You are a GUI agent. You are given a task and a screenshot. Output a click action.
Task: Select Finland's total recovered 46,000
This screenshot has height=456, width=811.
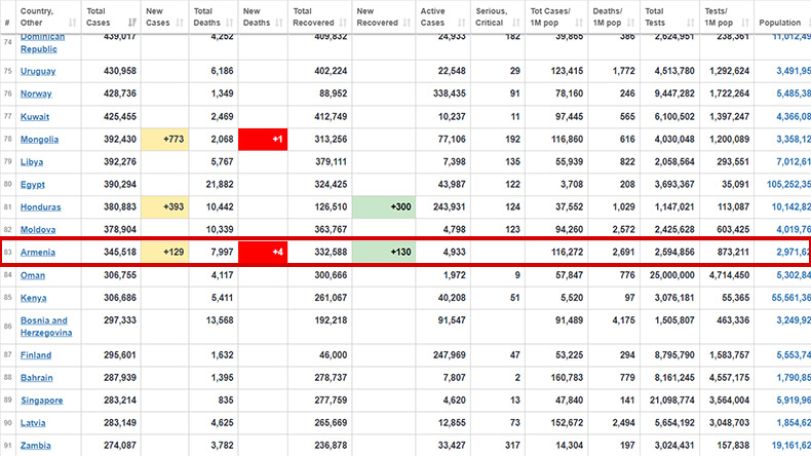333,355
